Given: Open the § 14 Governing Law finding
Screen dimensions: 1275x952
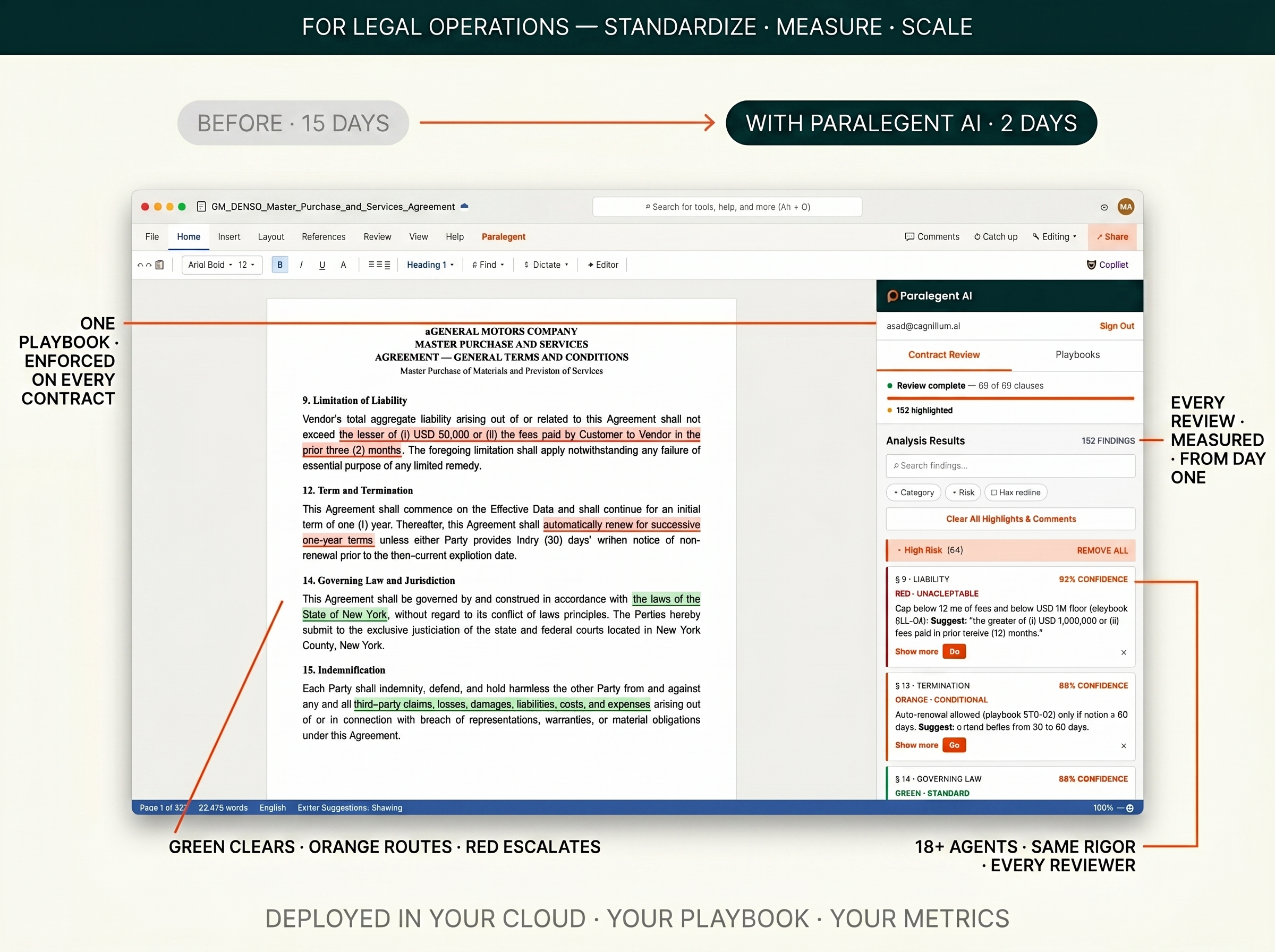Looking at the screenshot, I should (1010, 784).
